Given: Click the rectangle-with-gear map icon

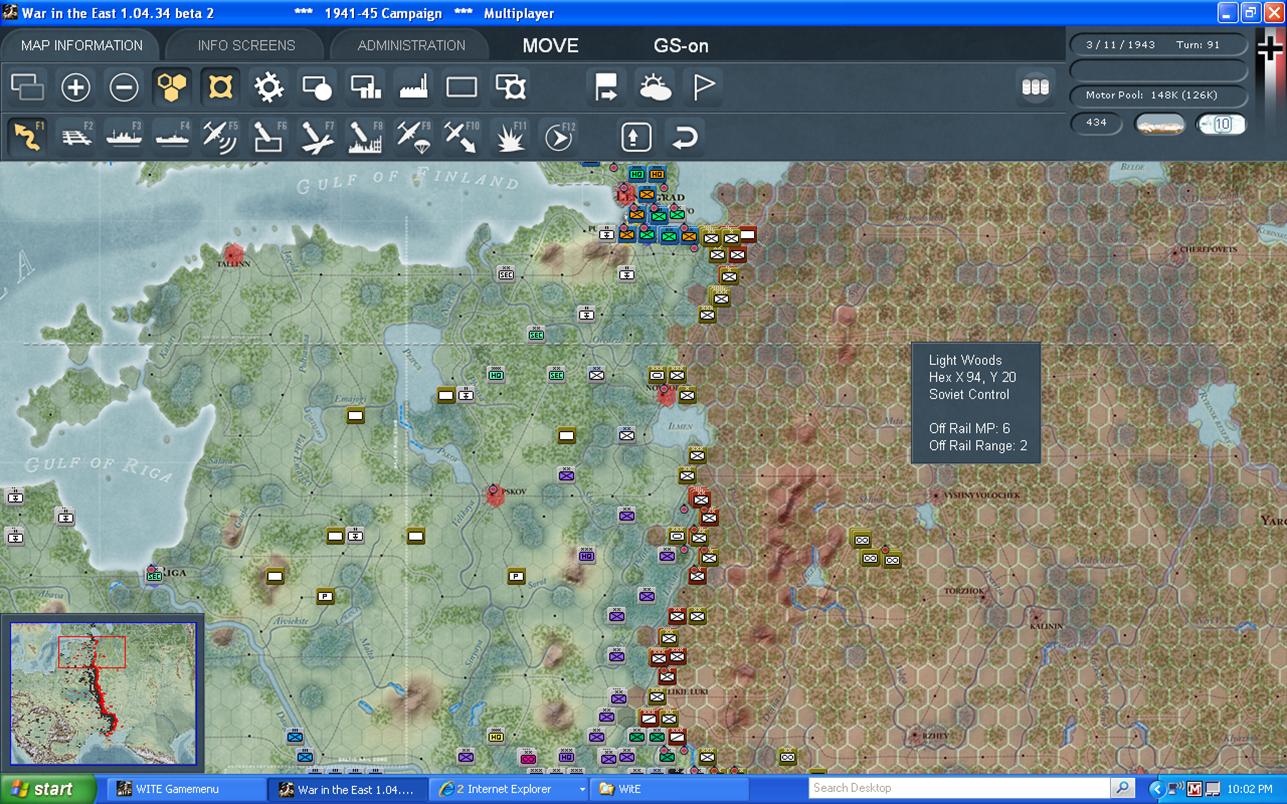Looking at the screenshot, I should tap(510, 87).
